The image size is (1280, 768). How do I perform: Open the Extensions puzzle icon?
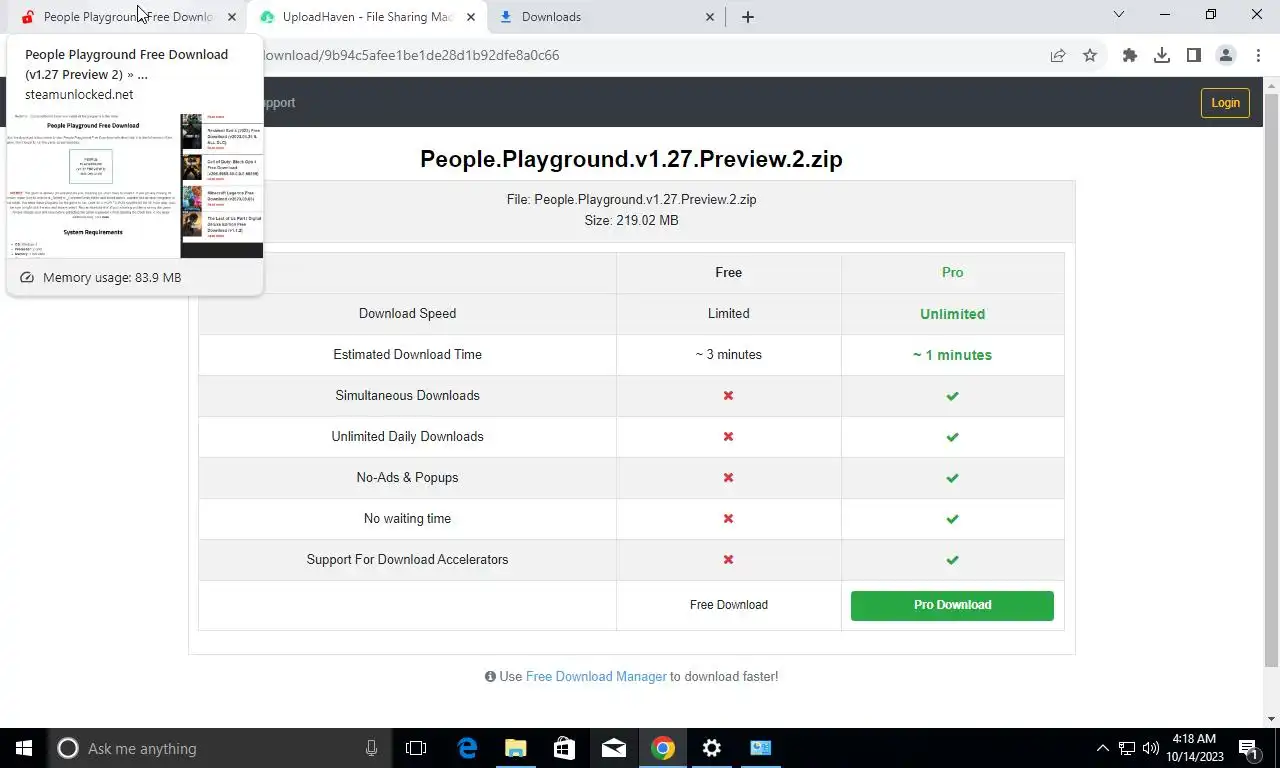click(x=1130, y=56)
